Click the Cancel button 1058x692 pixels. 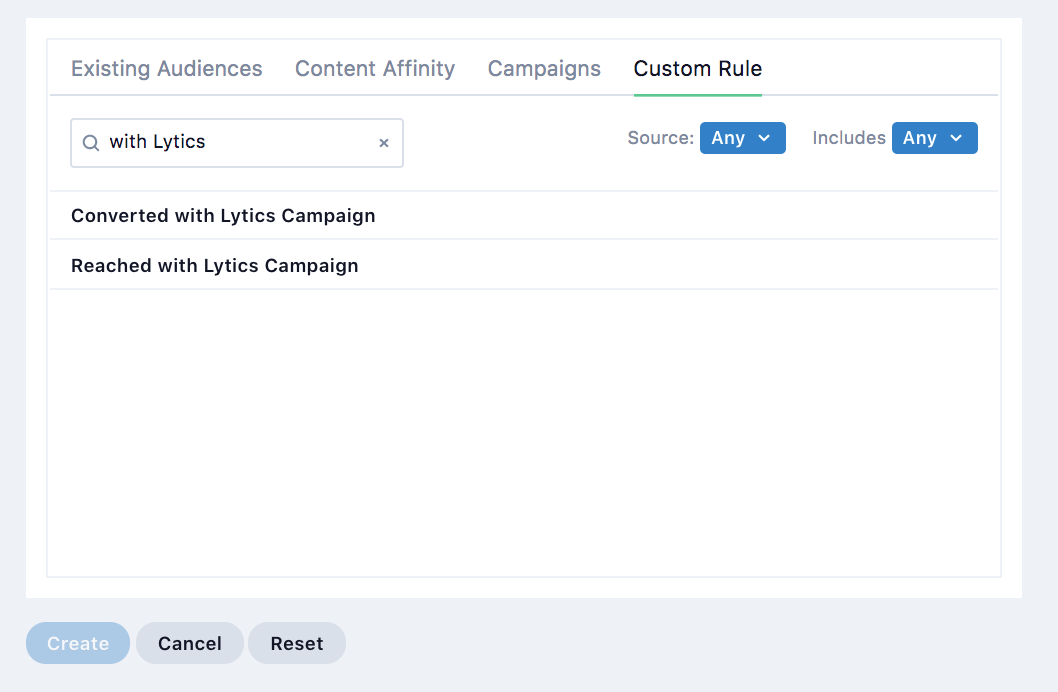[x=190, y=643]
